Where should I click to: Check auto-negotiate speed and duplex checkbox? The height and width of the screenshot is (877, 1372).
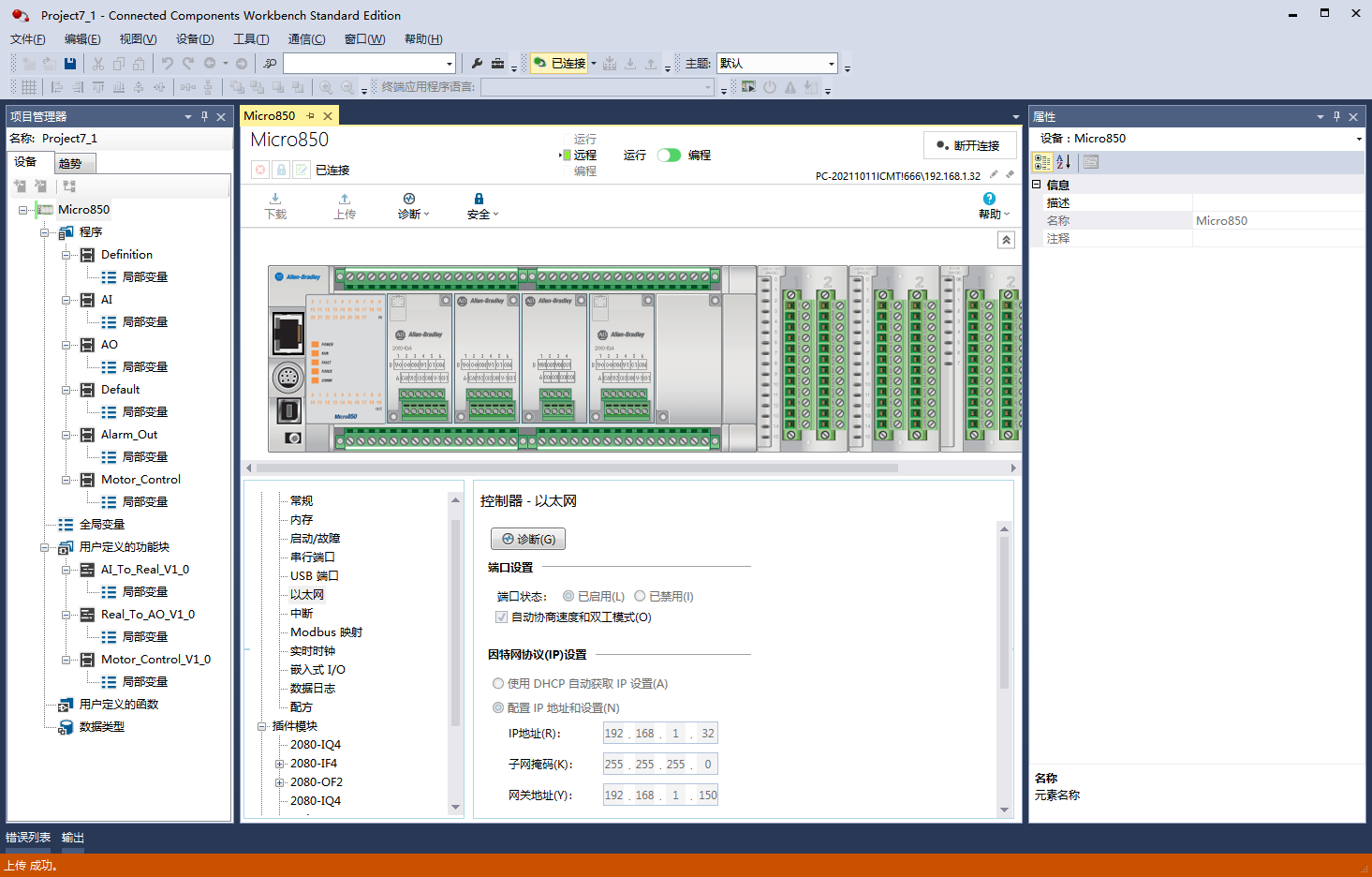501,617
